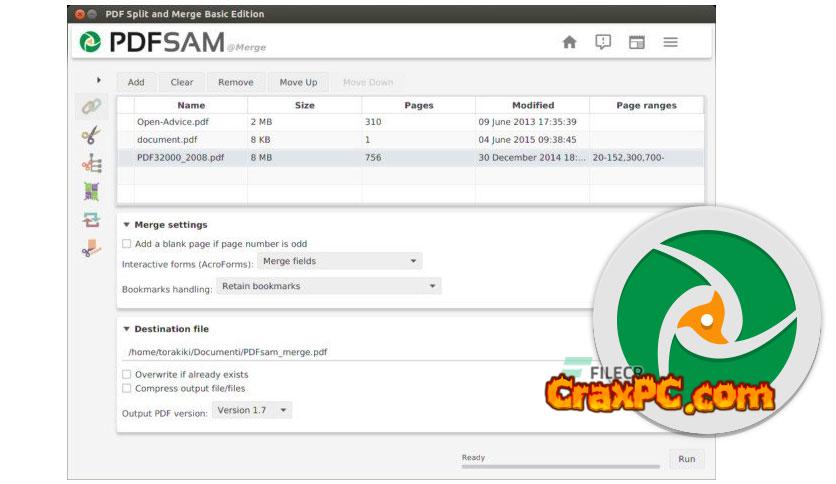The height and width of the screenshot is (484, 836).
Task: Click the destination file path field
Action: (340, 352)
